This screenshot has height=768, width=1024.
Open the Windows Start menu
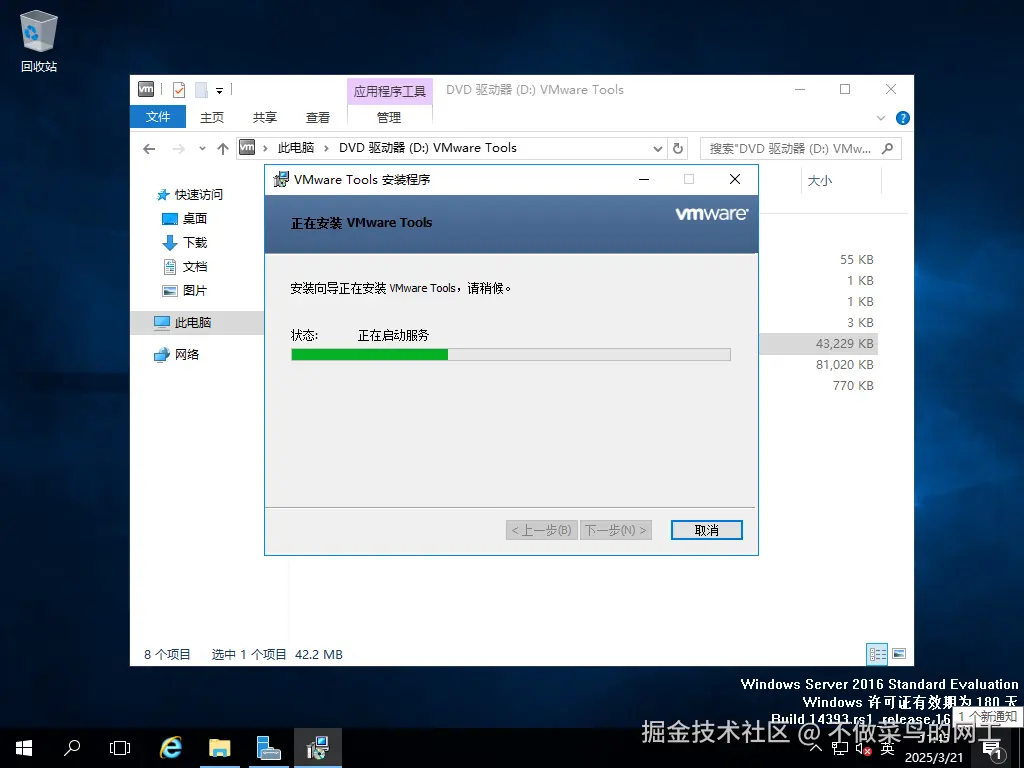pos(24,748)
